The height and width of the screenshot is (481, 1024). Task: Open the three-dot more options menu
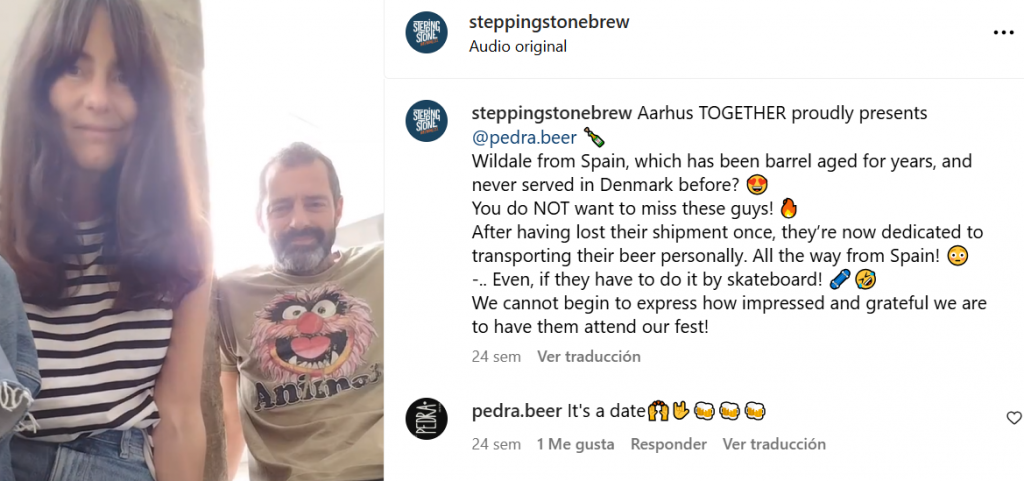[1003, 33]
